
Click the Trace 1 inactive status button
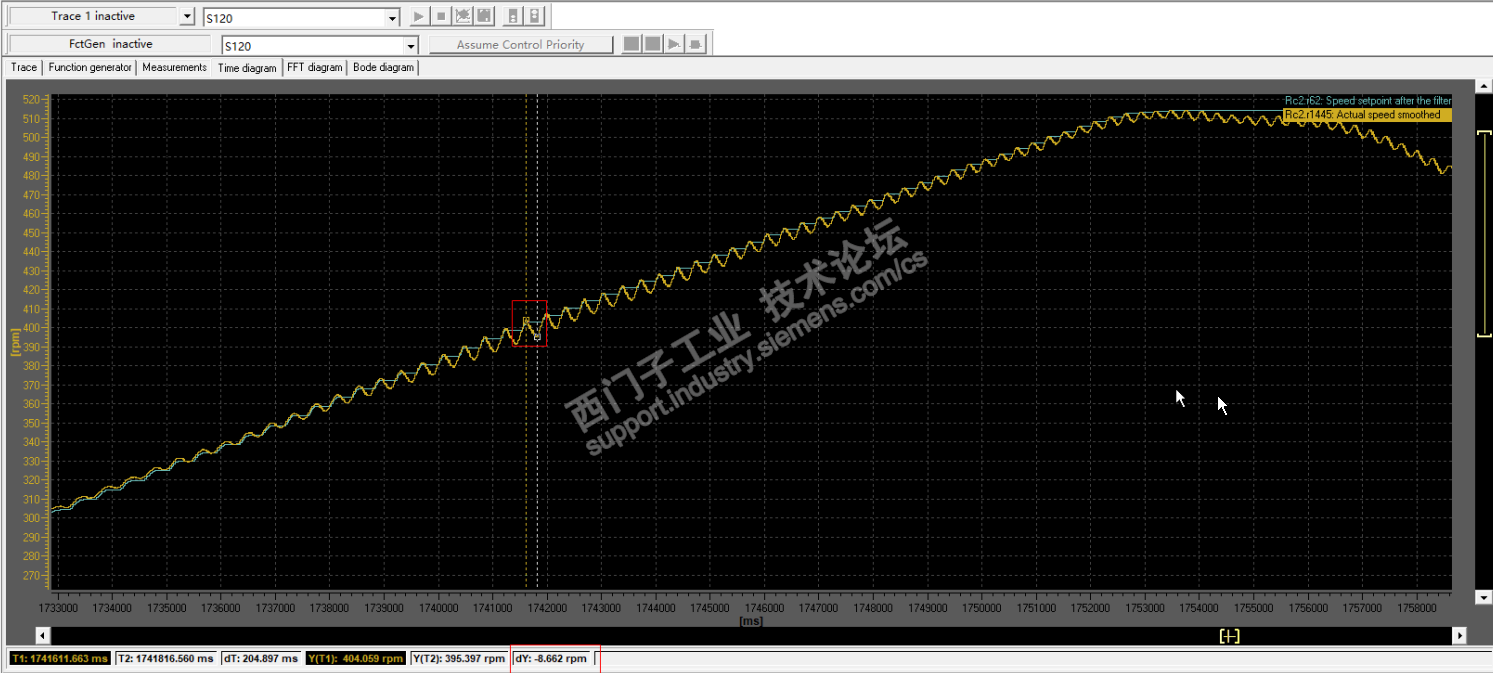click(93, 16)
